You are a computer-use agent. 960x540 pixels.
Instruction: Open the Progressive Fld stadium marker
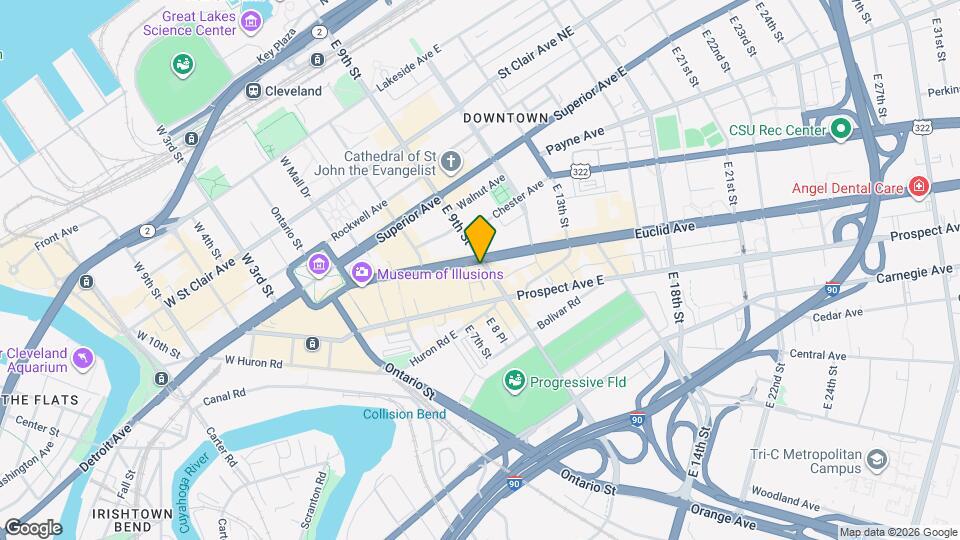point(515,381)
